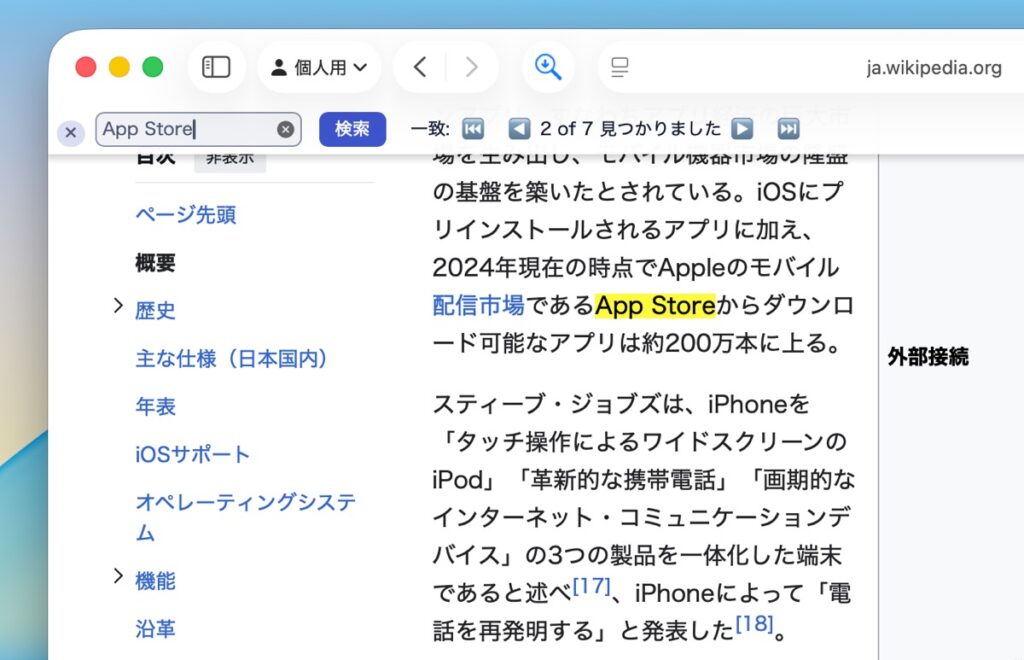This screenshot has height=660, width=1024.
Task: Click into the App Store find field
Action: click(x=185, y=129)
